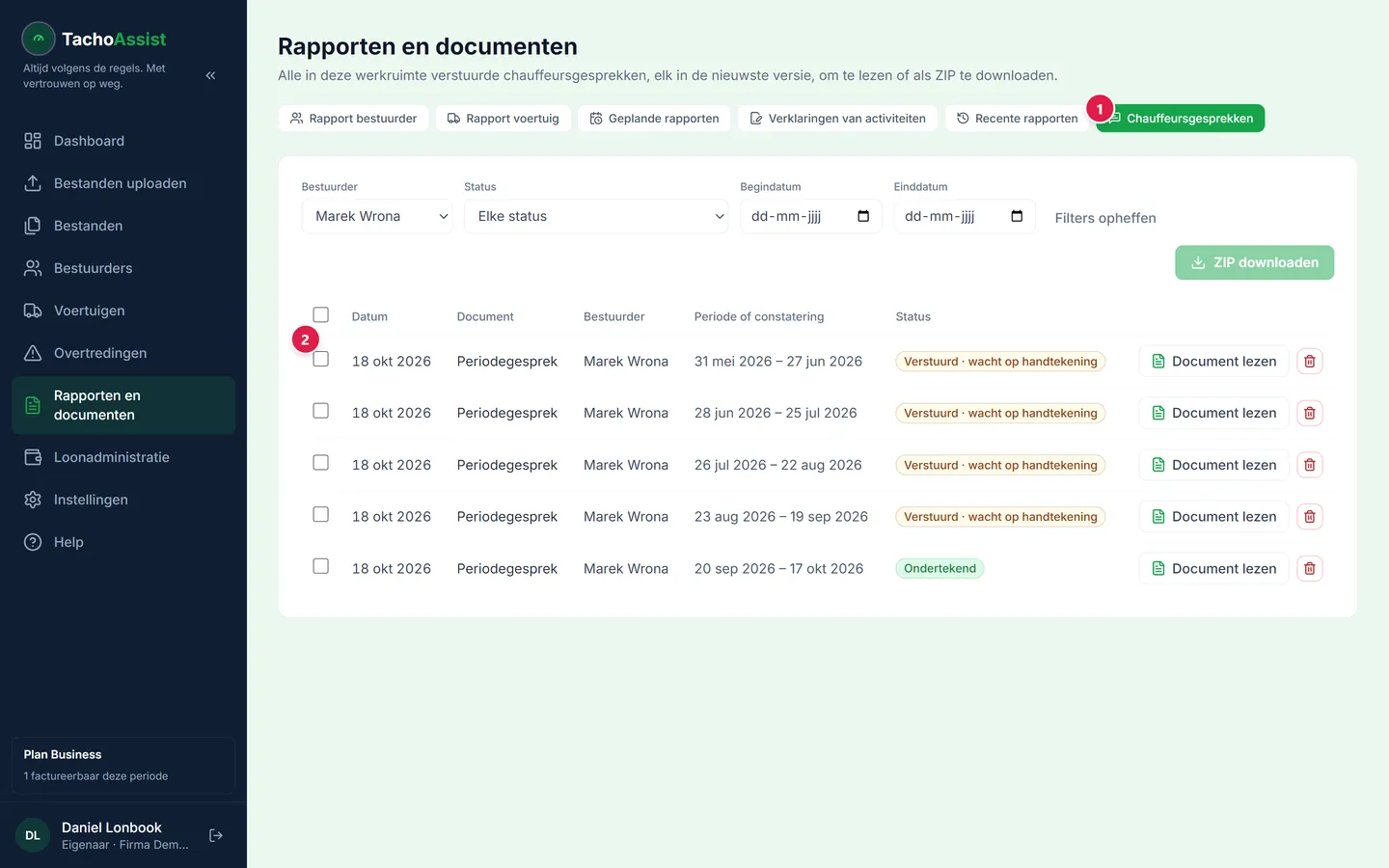Viewport: 1389px width, 868px height.
Task: Toggle the select-all checkbox in table header
Action: pyautogui.click(x=321, y=314)
